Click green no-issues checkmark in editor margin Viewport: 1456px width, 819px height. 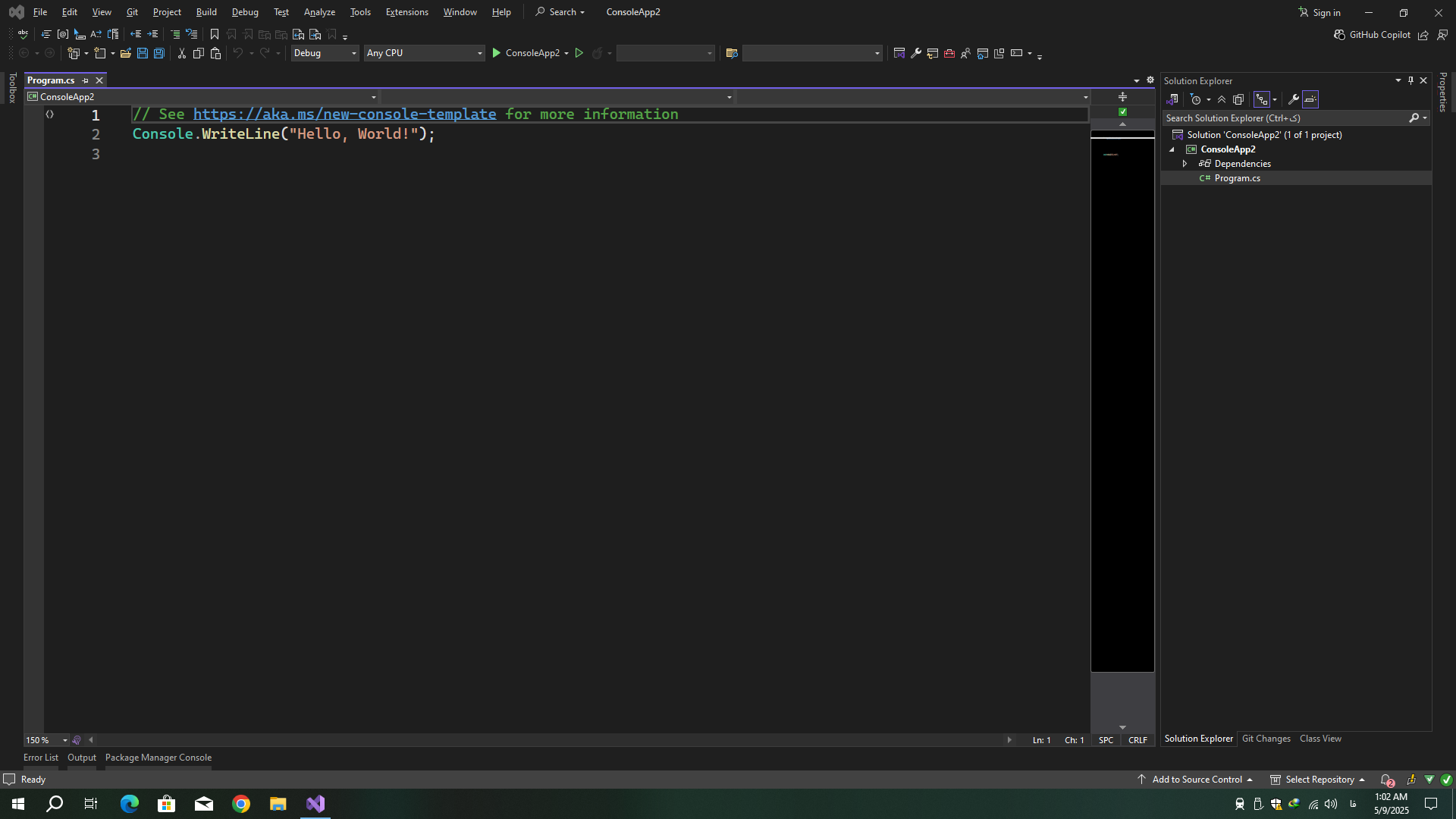[x=1123, y=111]
